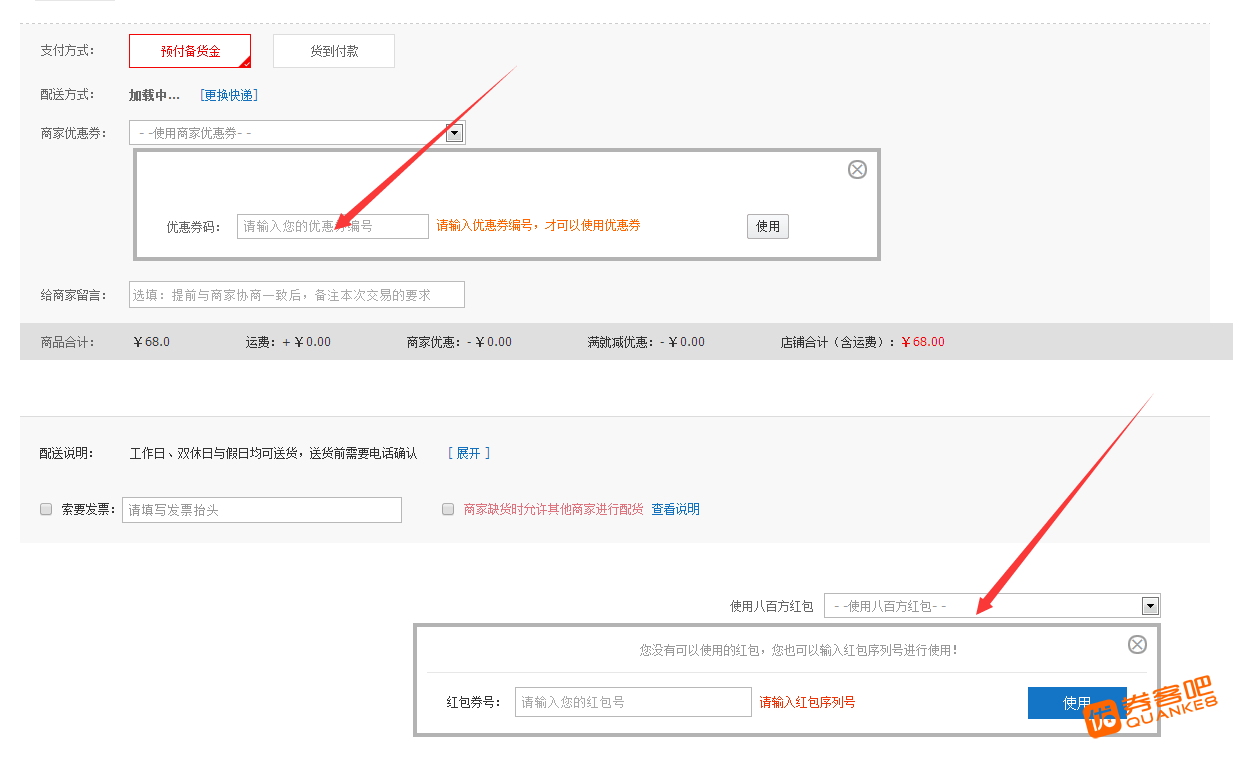Click arrow button on 使用商家优惠券 dropdown
The image size is (1233, 758).
click(x=454, y=132)
